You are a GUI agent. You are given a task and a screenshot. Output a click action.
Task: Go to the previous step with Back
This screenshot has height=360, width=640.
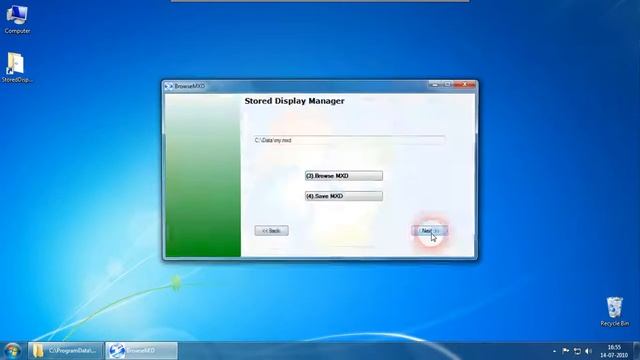[271, 231]
